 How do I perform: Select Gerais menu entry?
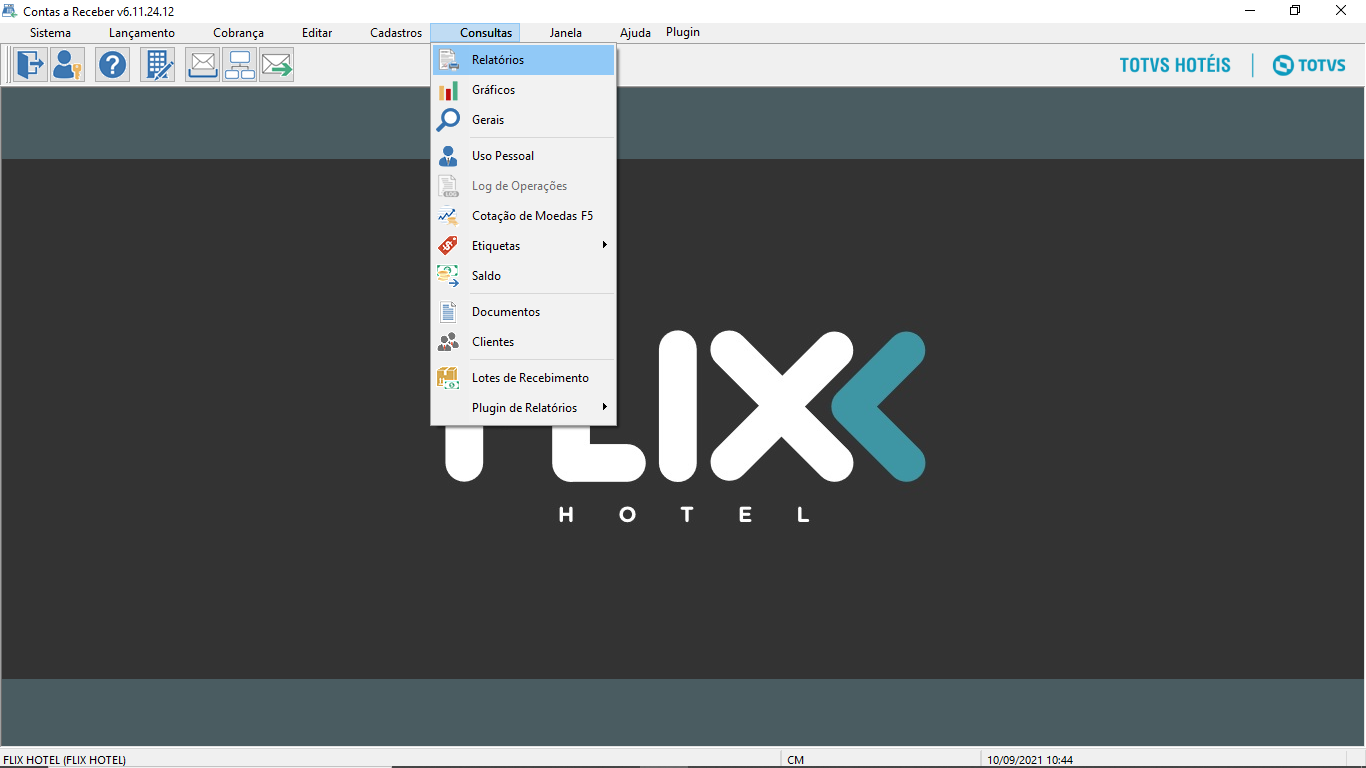pos(524,120)
